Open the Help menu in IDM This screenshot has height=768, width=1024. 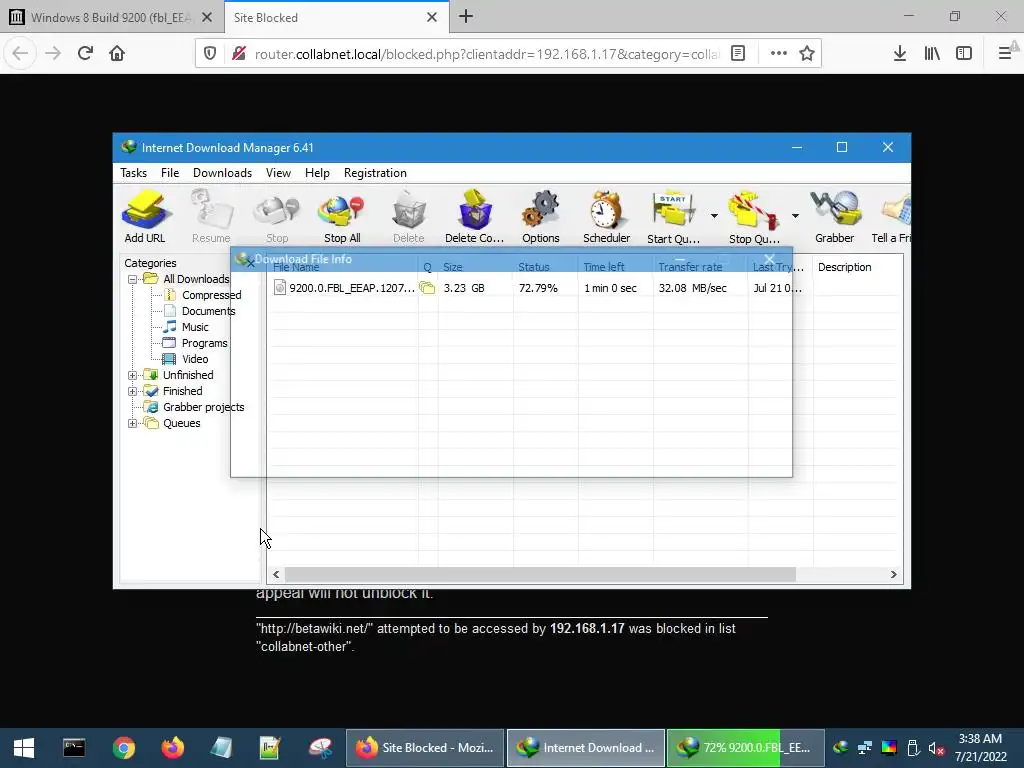317,173
